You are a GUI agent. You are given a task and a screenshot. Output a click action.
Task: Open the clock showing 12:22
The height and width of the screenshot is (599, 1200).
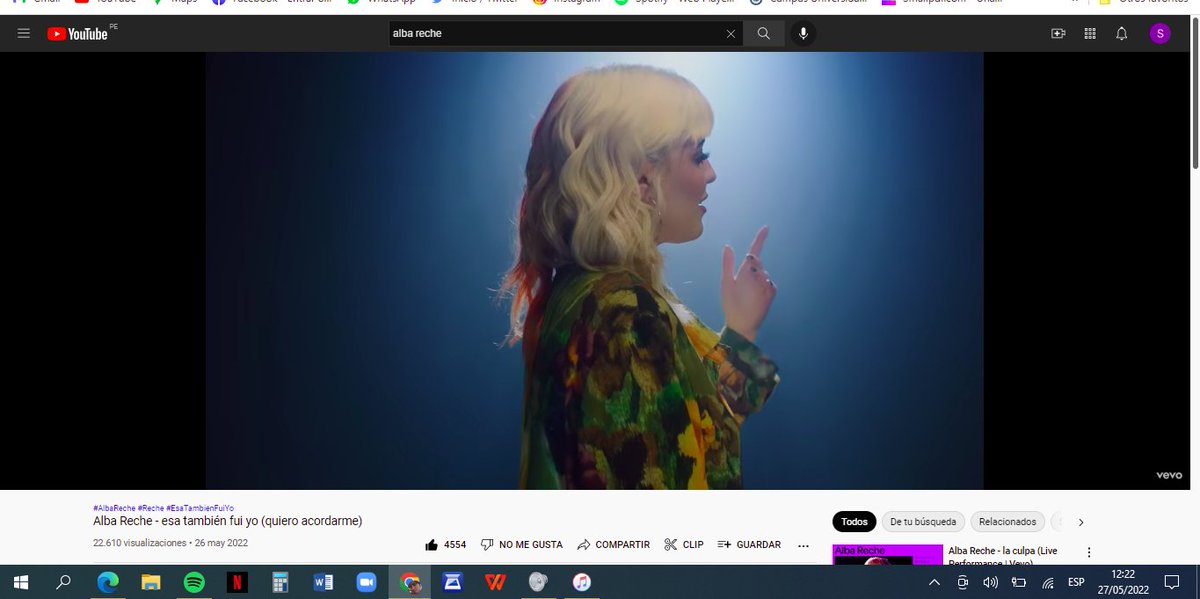(1123, 582)
